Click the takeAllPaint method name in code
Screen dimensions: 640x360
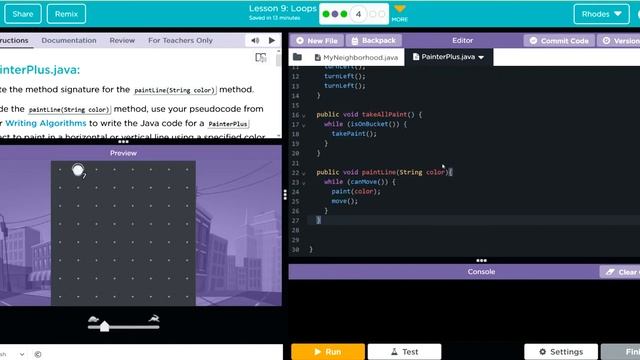(x=384, y=114)
